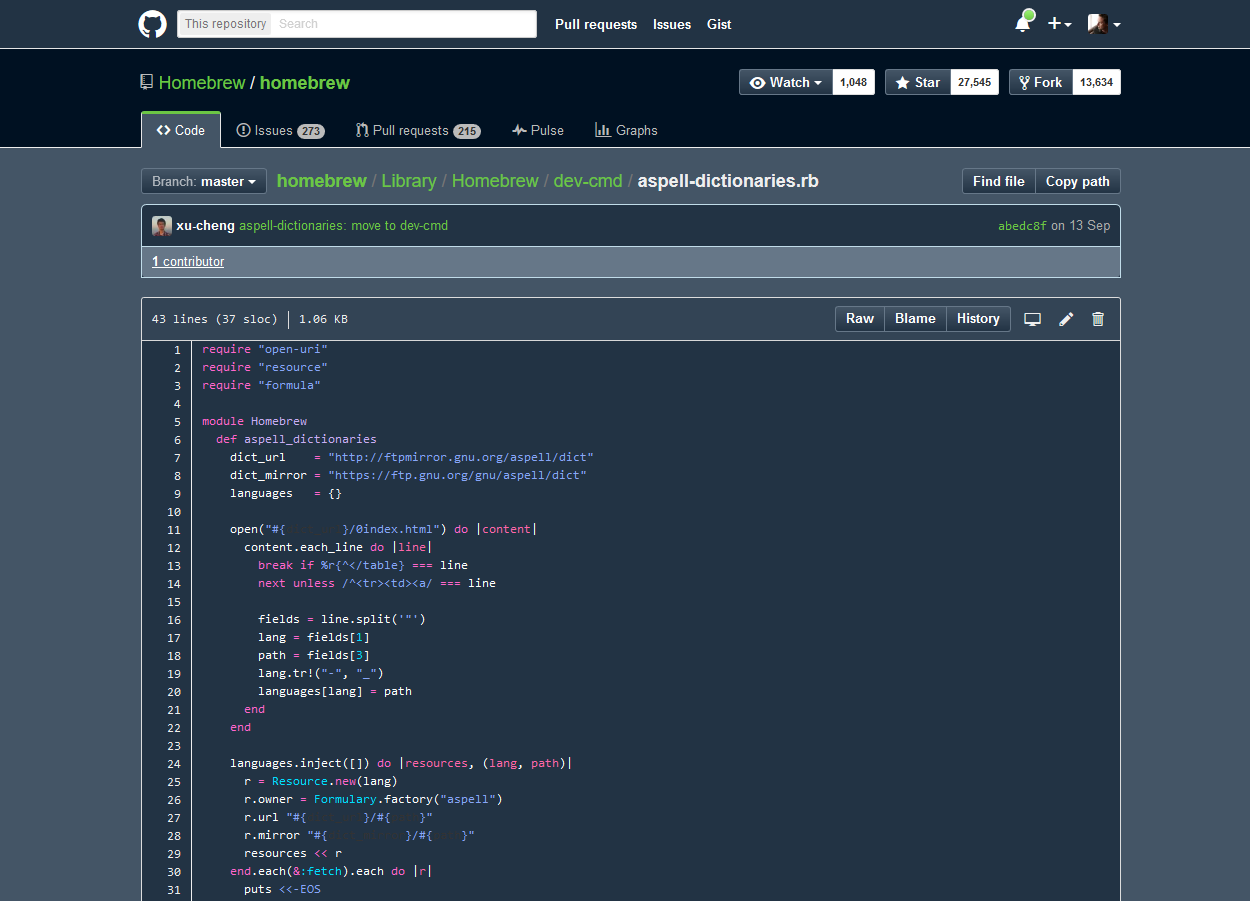Click inside the repository search field

[x=400, y=22]
